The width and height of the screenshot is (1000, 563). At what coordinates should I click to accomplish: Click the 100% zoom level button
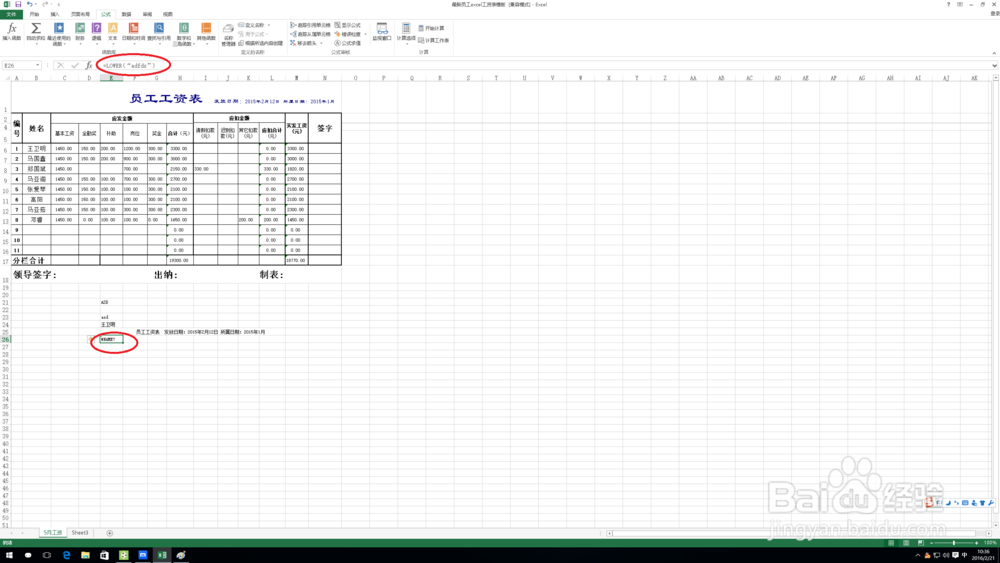[990, 543]
